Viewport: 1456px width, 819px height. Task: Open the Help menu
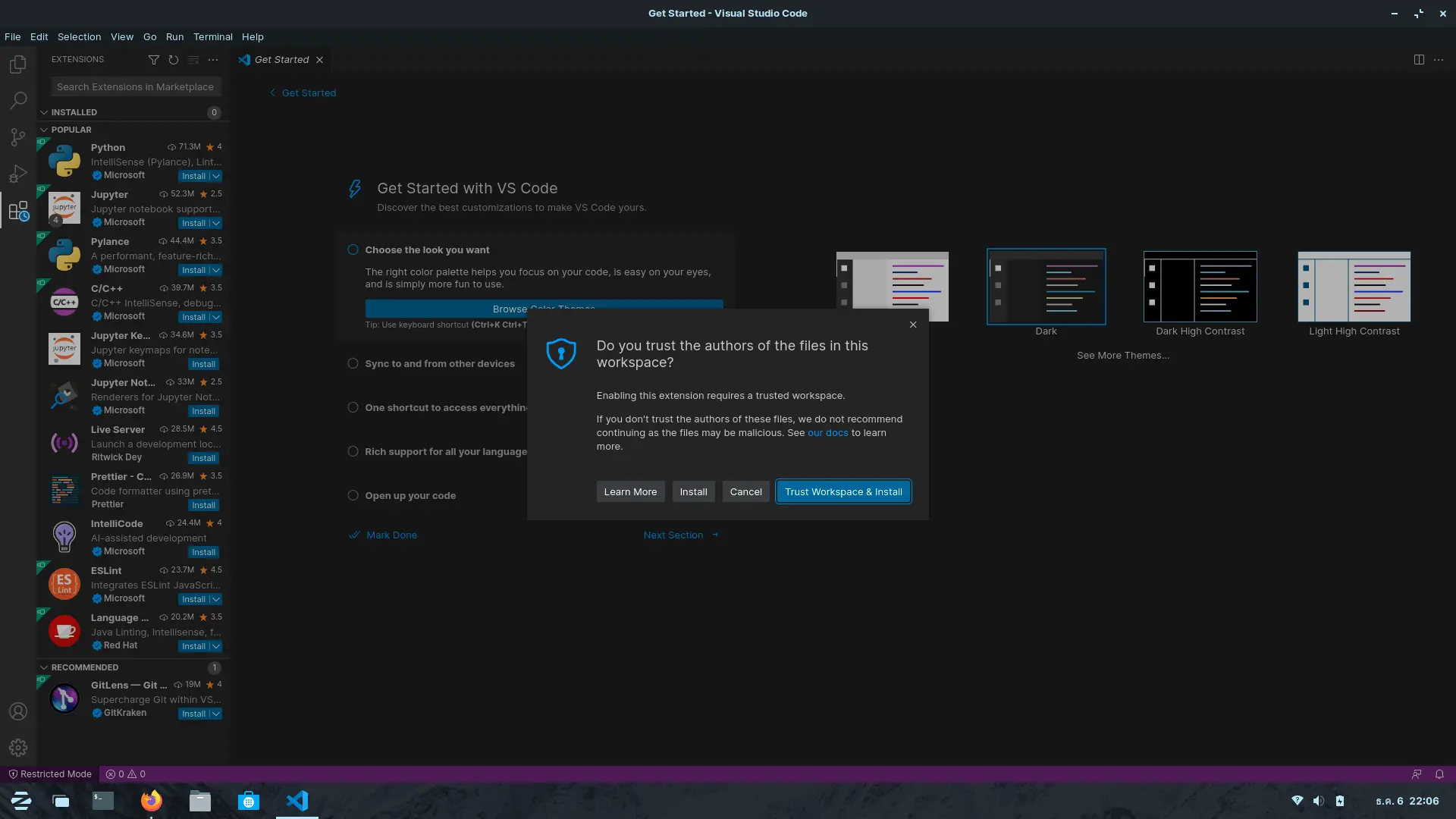click(253, 36)
